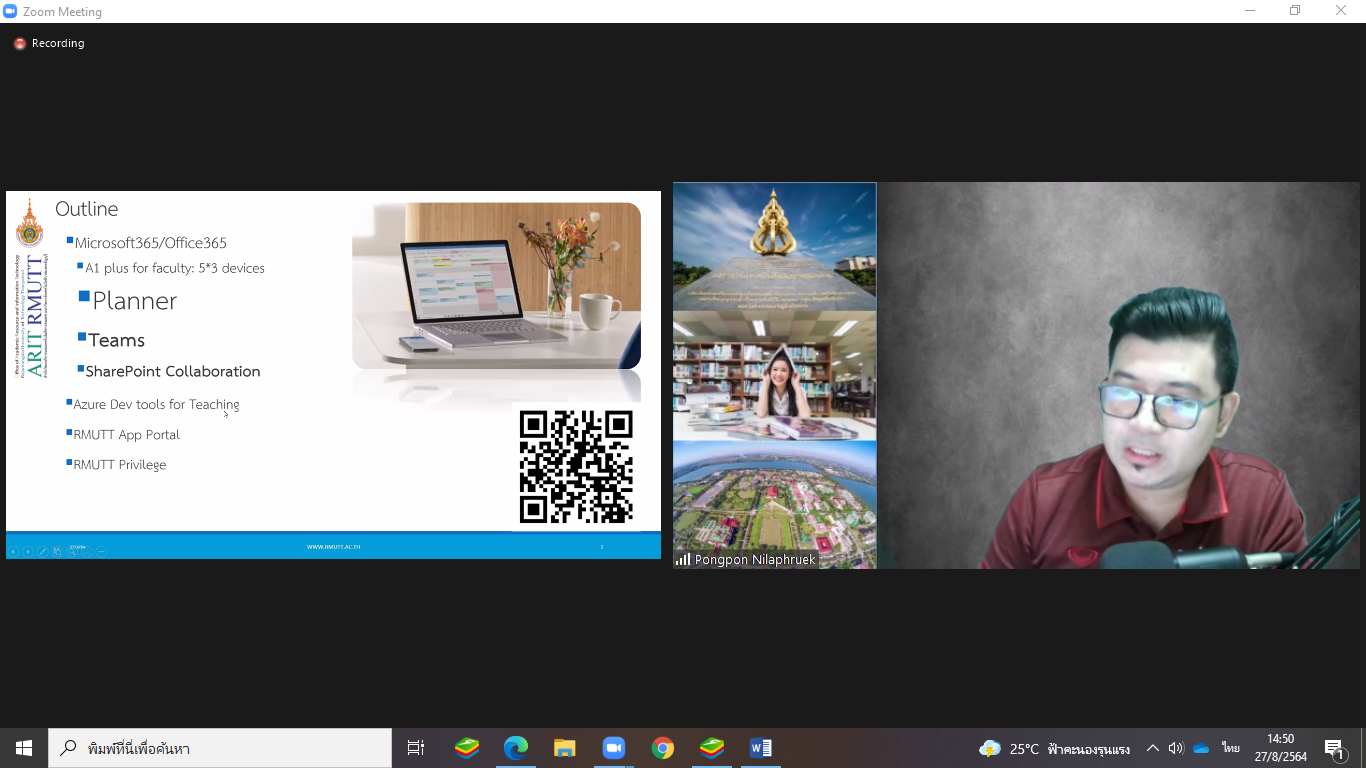Open File Explorer from the taskbar

[565, 748]
